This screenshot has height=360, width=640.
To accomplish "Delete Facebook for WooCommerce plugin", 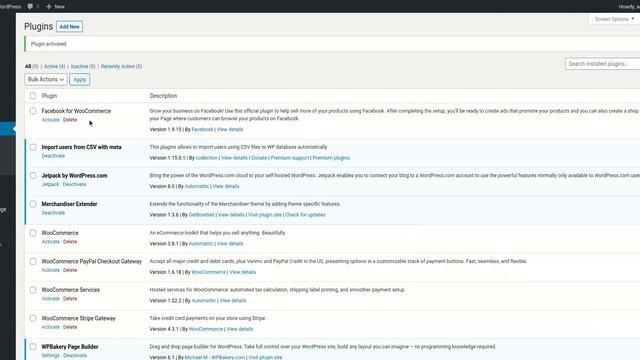I will 70,120.
